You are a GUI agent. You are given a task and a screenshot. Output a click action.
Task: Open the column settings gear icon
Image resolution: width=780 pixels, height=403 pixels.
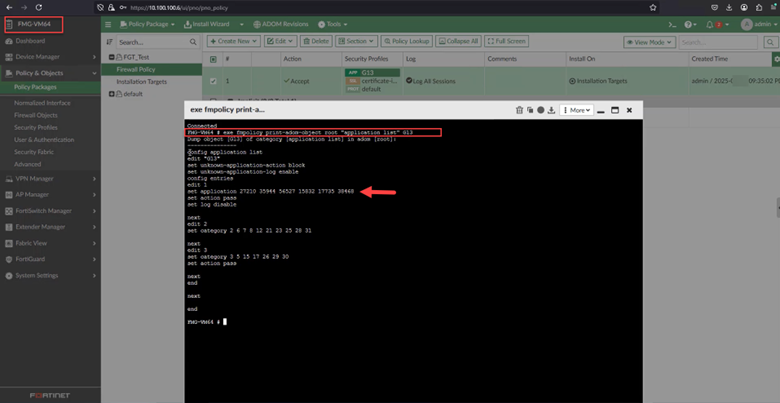point(776,59)
